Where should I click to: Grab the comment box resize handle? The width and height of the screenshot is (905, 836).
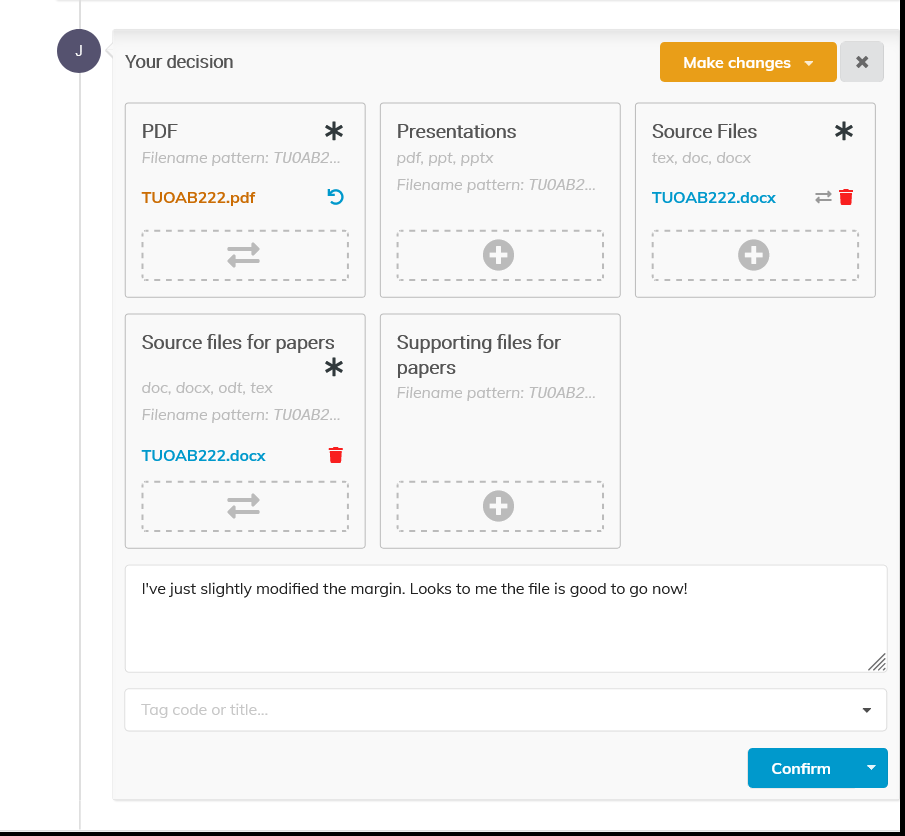tap(877, 662)
